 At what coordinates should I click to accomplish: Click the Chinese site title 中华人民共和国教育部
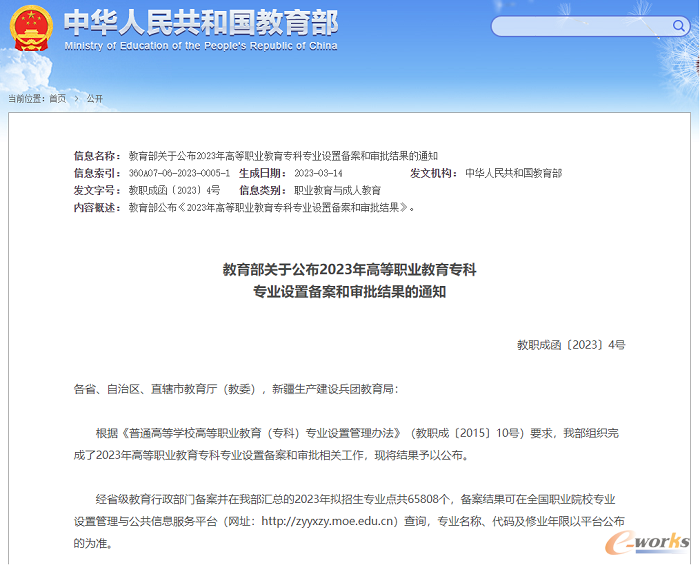click(x=201, y=22)
